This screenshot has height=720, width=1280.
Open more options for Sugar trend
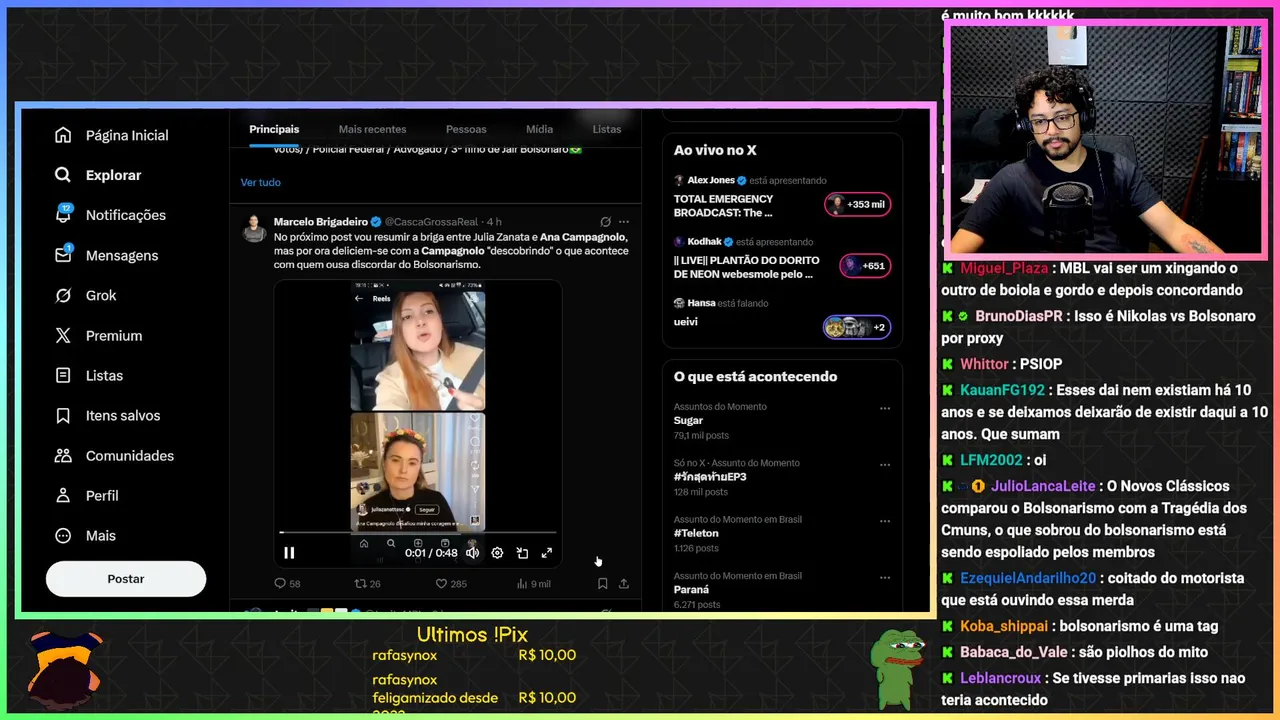(x=884, y=408)
